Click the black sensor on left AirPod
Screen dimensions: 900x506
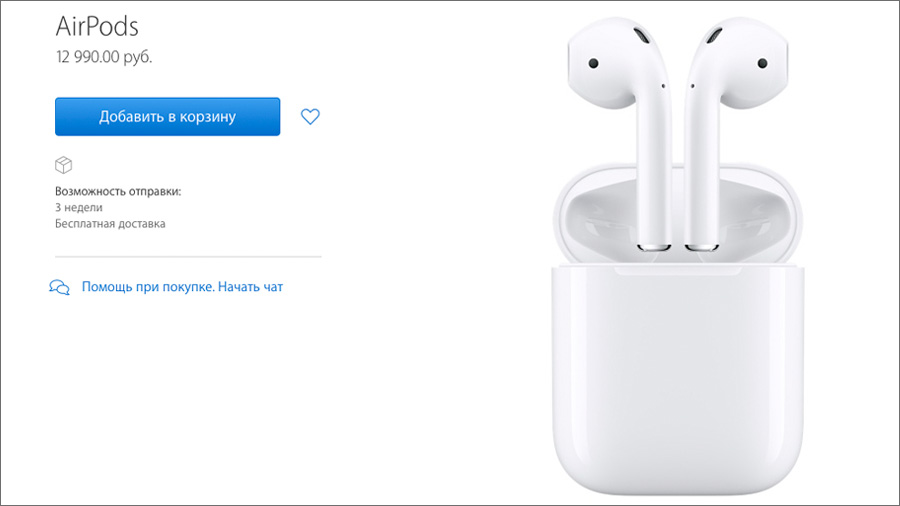point(593,63)
